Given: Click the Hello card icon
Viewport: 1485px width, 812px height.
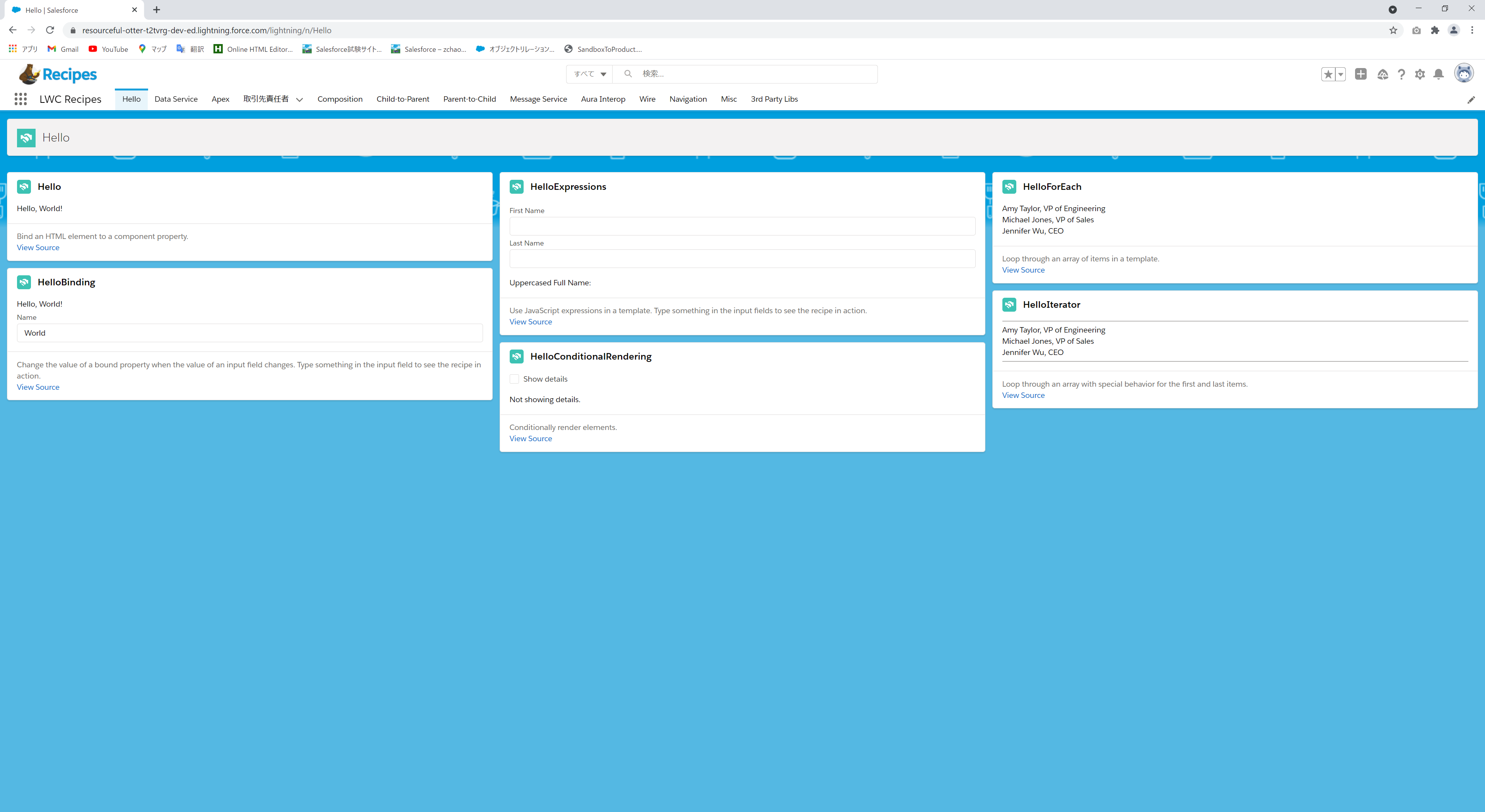Looking at the screenshot, I should 24,187.
